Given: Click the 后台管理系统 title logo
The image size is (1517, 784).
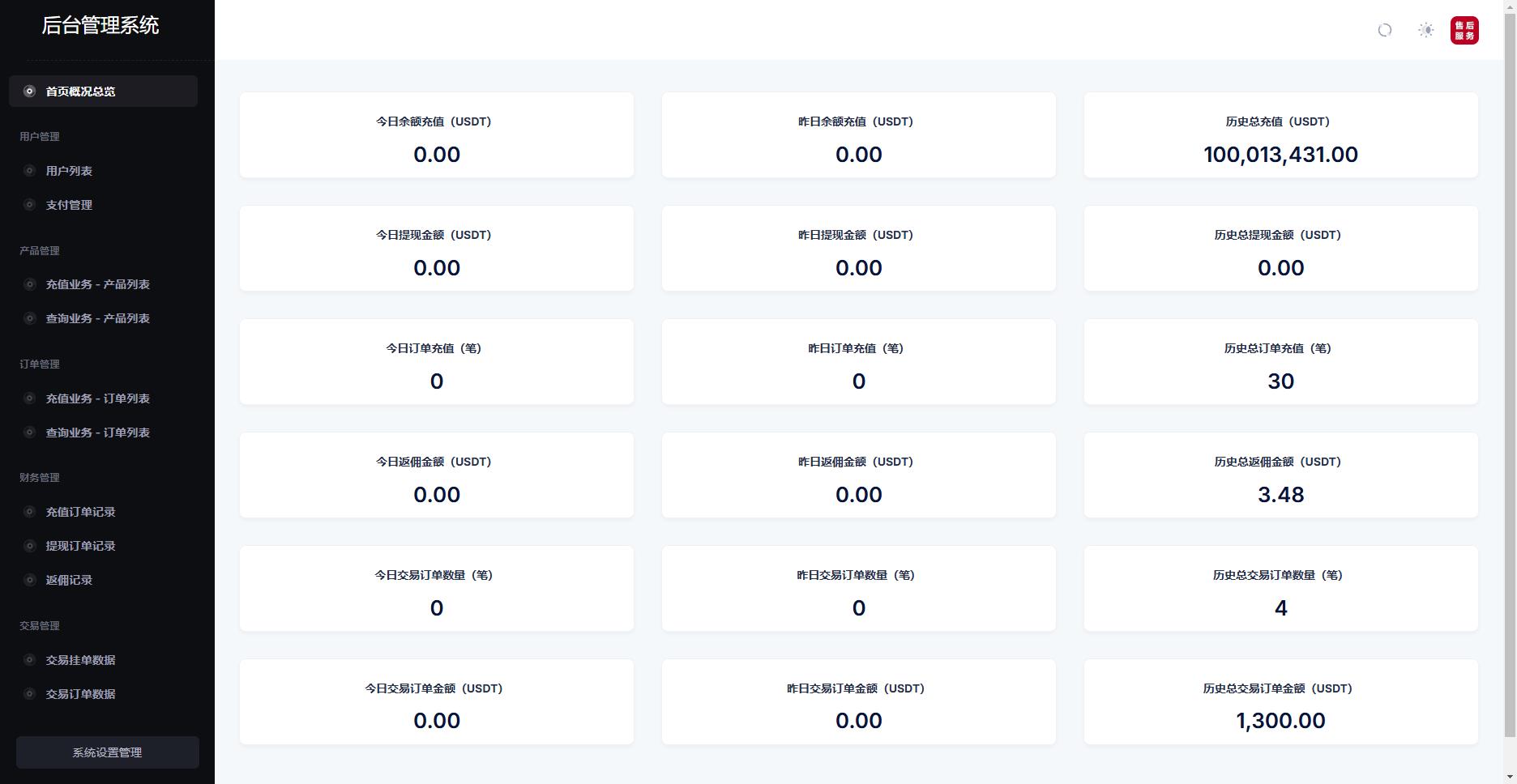Looking at the screenshot, I should pyautogui.click(x=100, y=26).
